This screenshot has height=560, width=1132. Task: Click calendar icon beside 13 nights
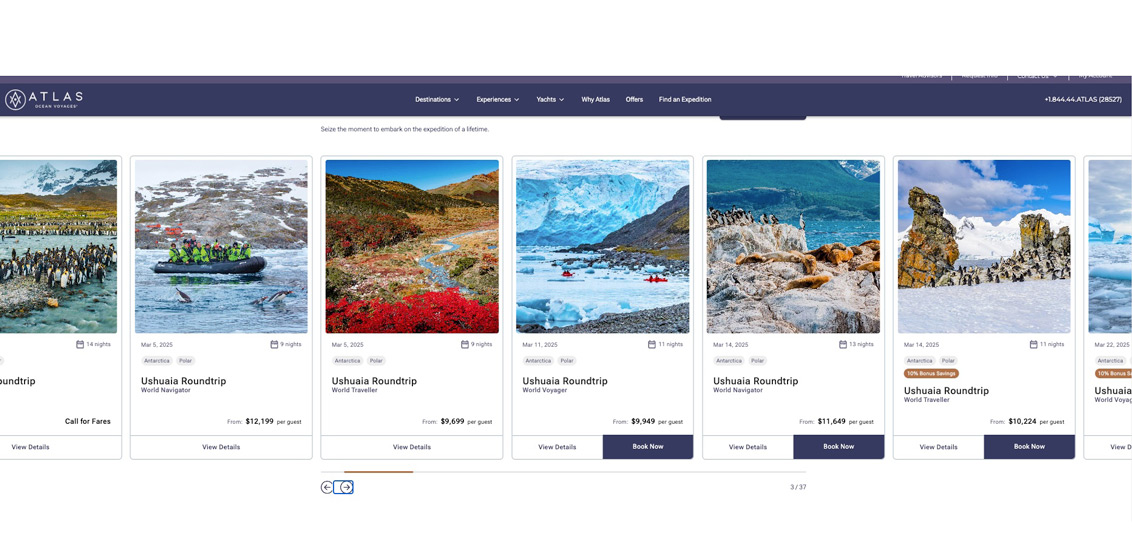coord(843,344)
